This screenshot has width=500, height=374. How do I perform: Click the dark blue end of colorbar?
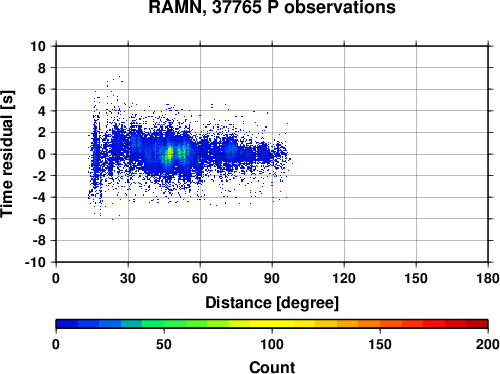coord(67,323)
